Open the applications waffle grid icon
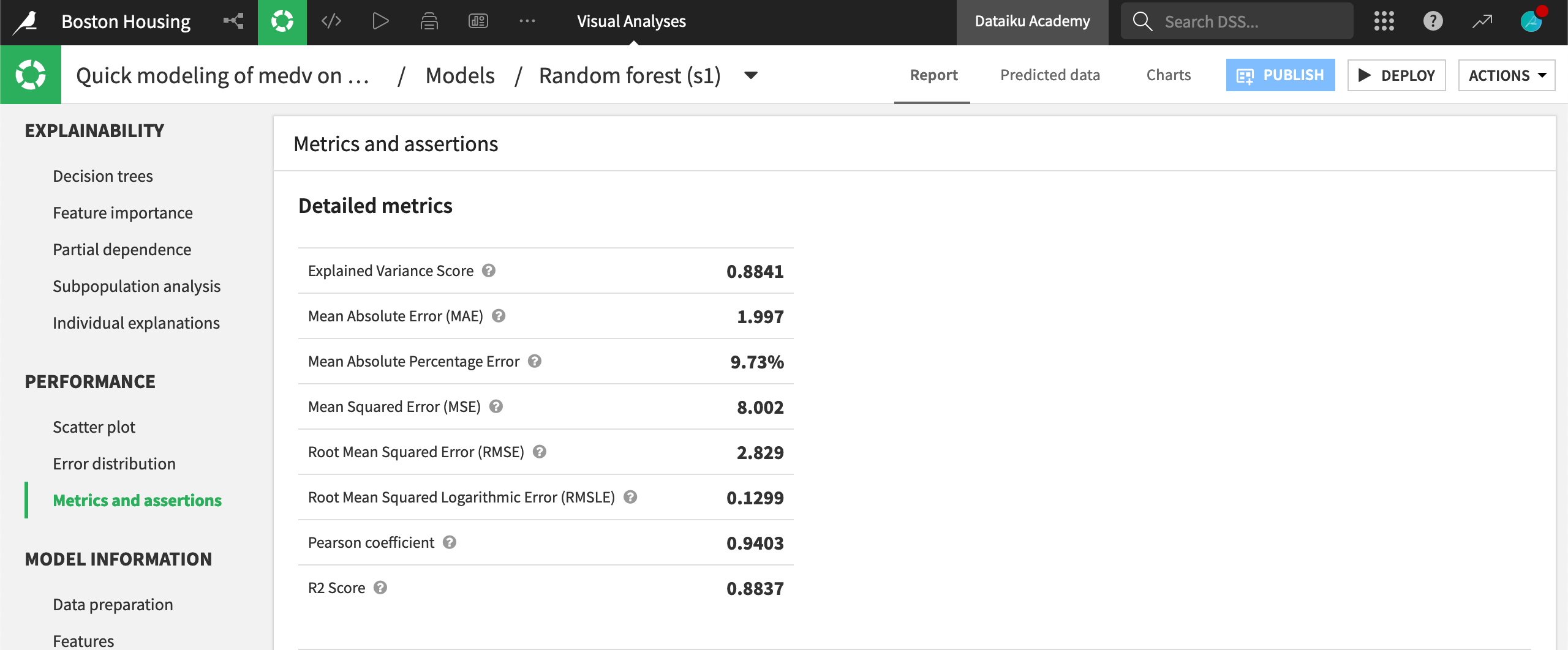 coord(1384,20)
